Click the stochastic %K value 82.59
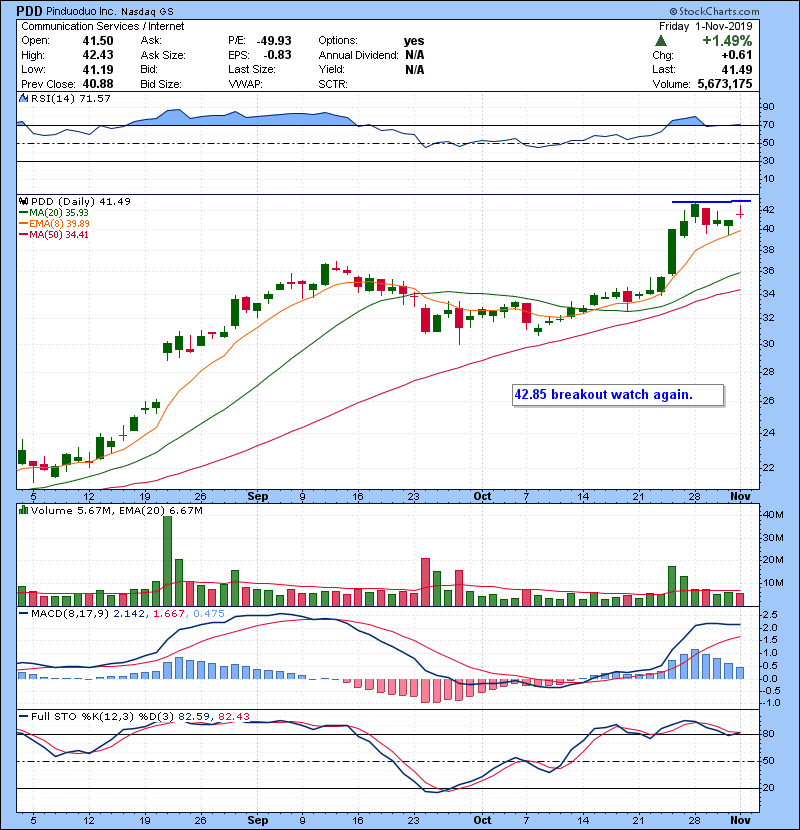The image size is (800, 830). point(194,717)
